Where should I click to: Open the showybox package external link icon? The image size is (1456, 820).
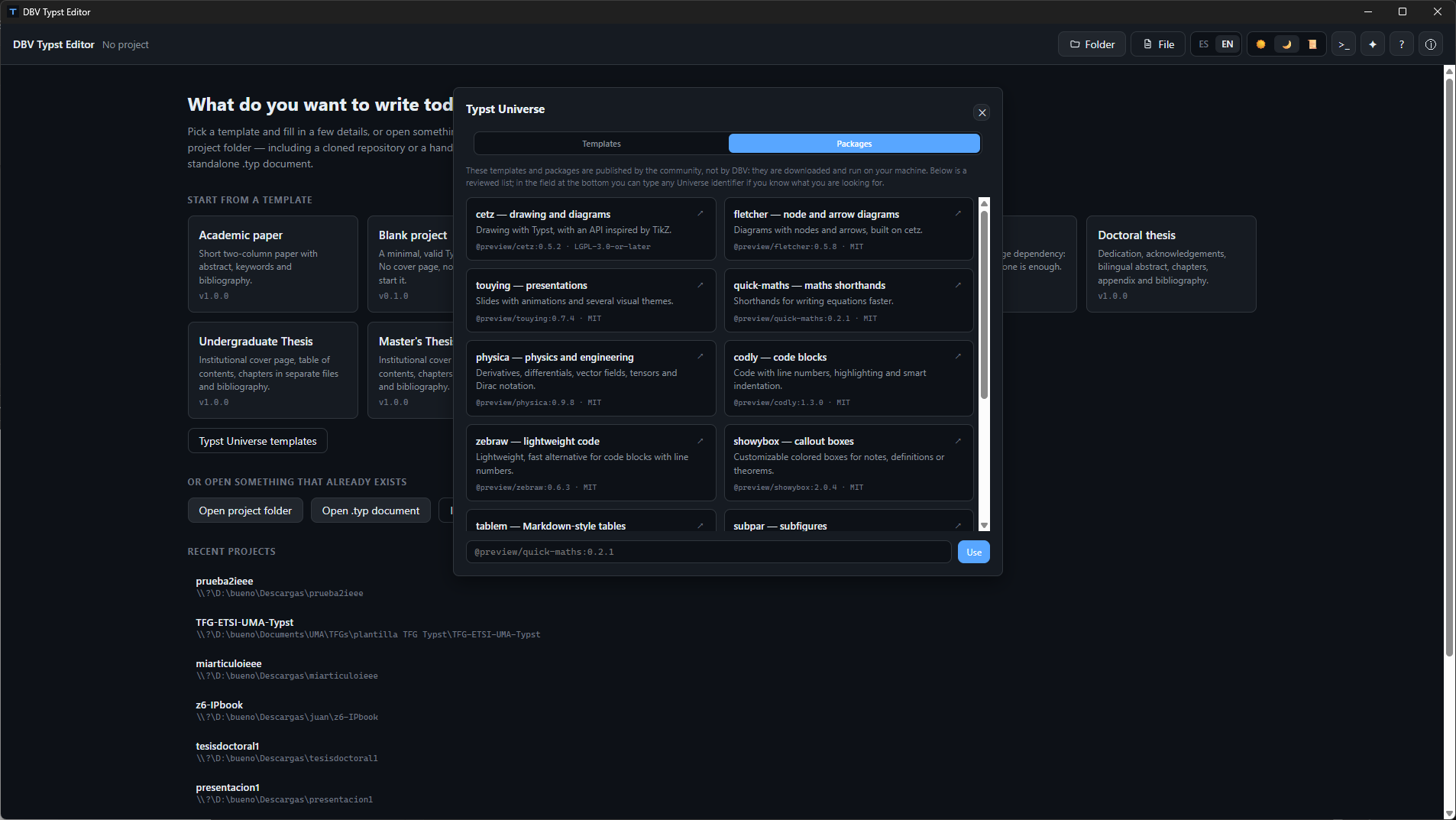(958, 441)
